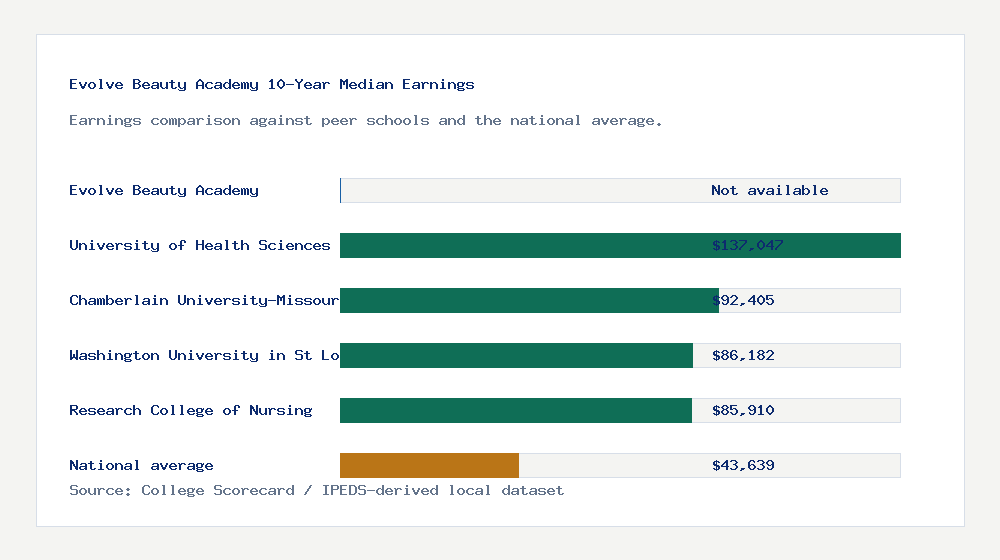Click the $85,910 earnings value
This screenshot has height=560, width=1000.
click(743, 410)
